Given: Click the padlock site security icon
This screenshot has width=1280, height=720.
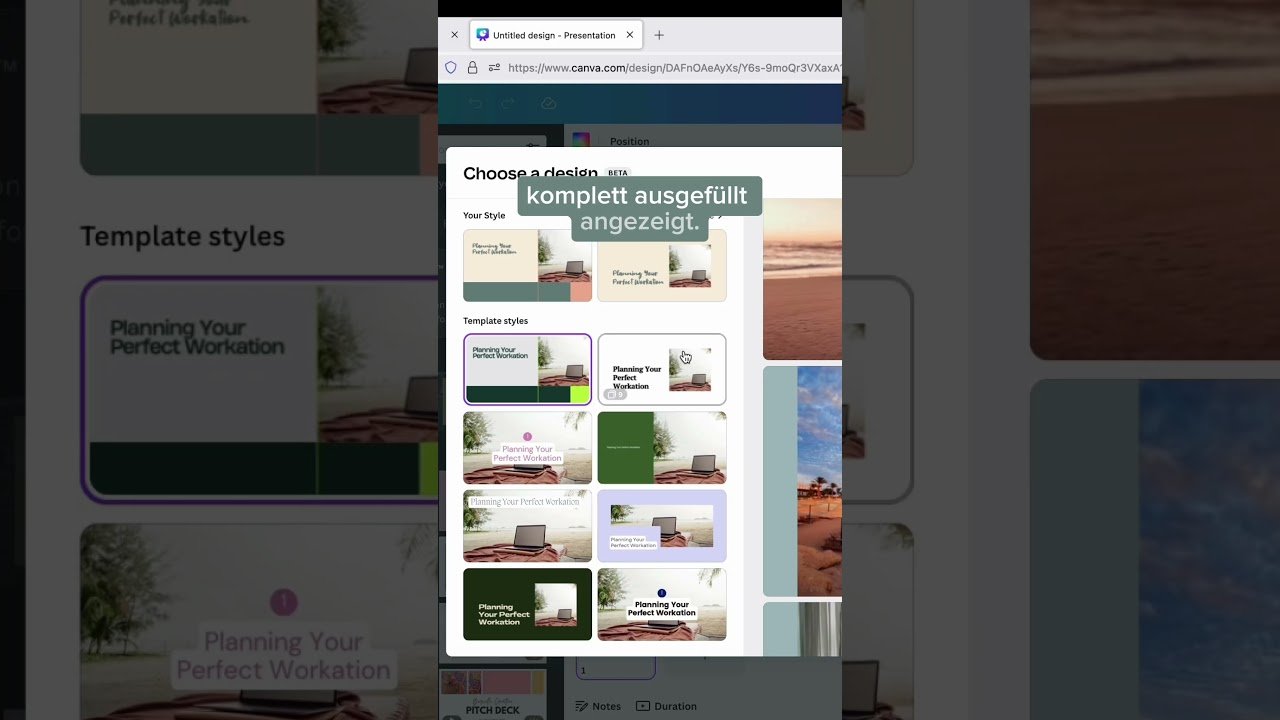Looking at the screenshot, I should click(472, 68).
